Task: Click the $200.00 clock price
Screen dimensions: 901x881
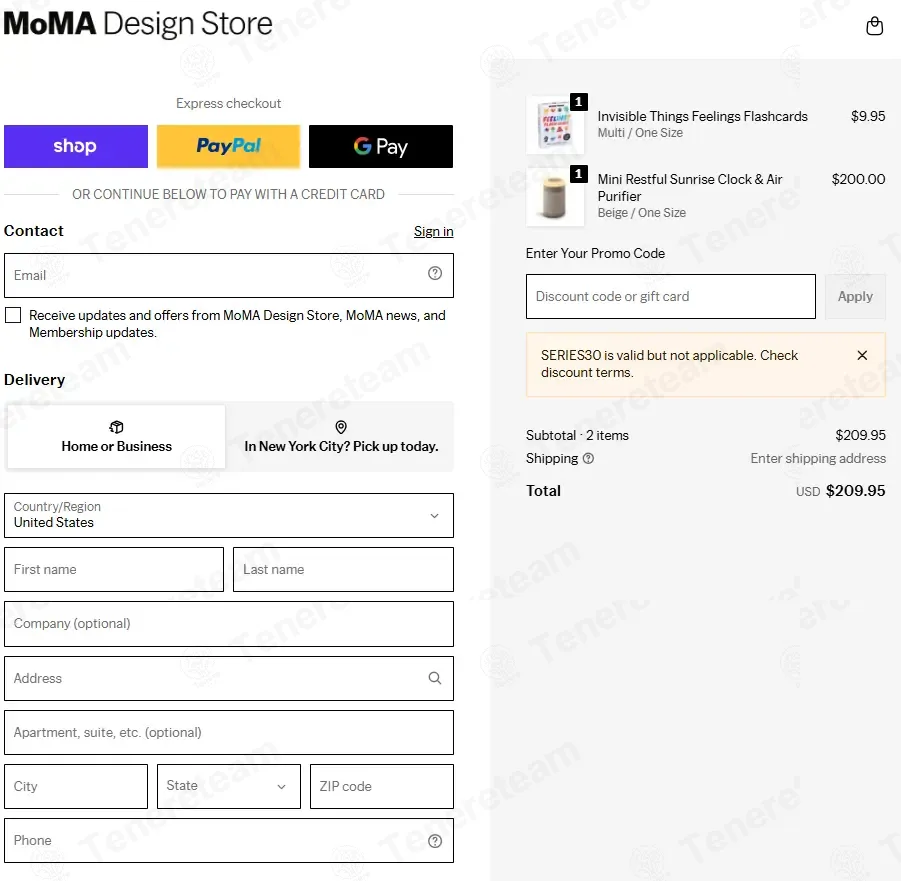Action: (858, 179)
